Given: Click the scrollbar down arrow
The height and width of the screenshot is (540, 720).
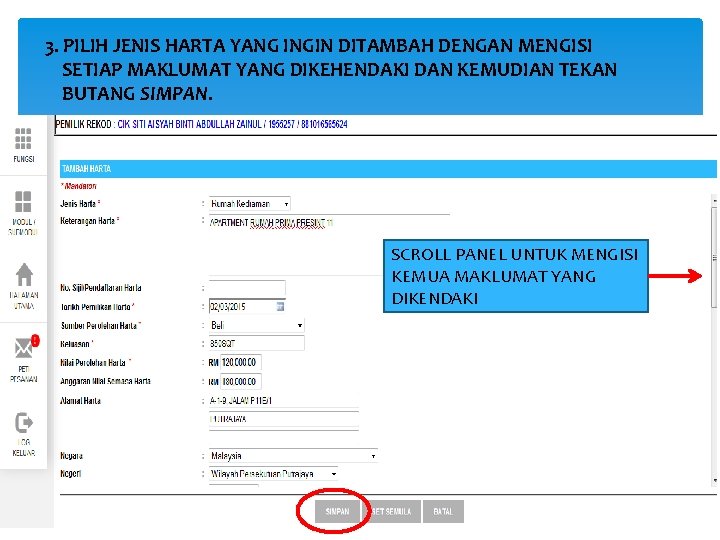Looking at the screenshot, I should [x=714, y=480].
